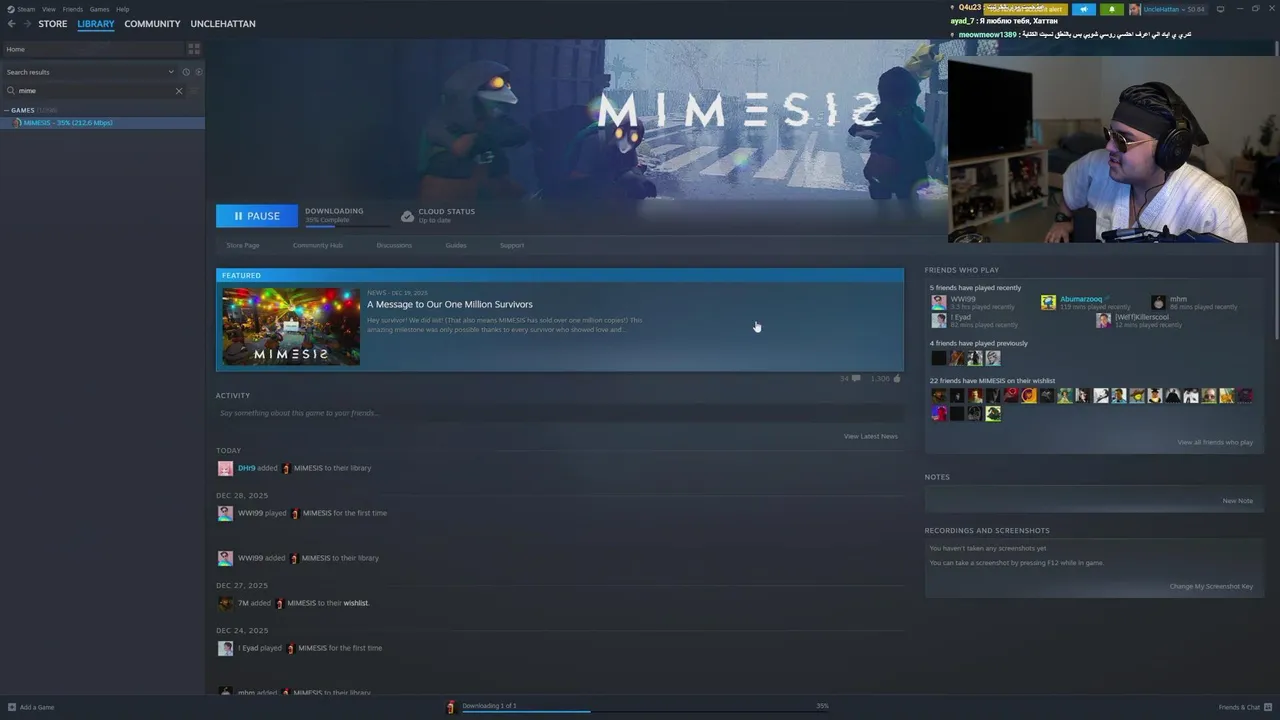Click the Home button in library sidebar
Screen dimensions: 1280x720
click(93, 49)
